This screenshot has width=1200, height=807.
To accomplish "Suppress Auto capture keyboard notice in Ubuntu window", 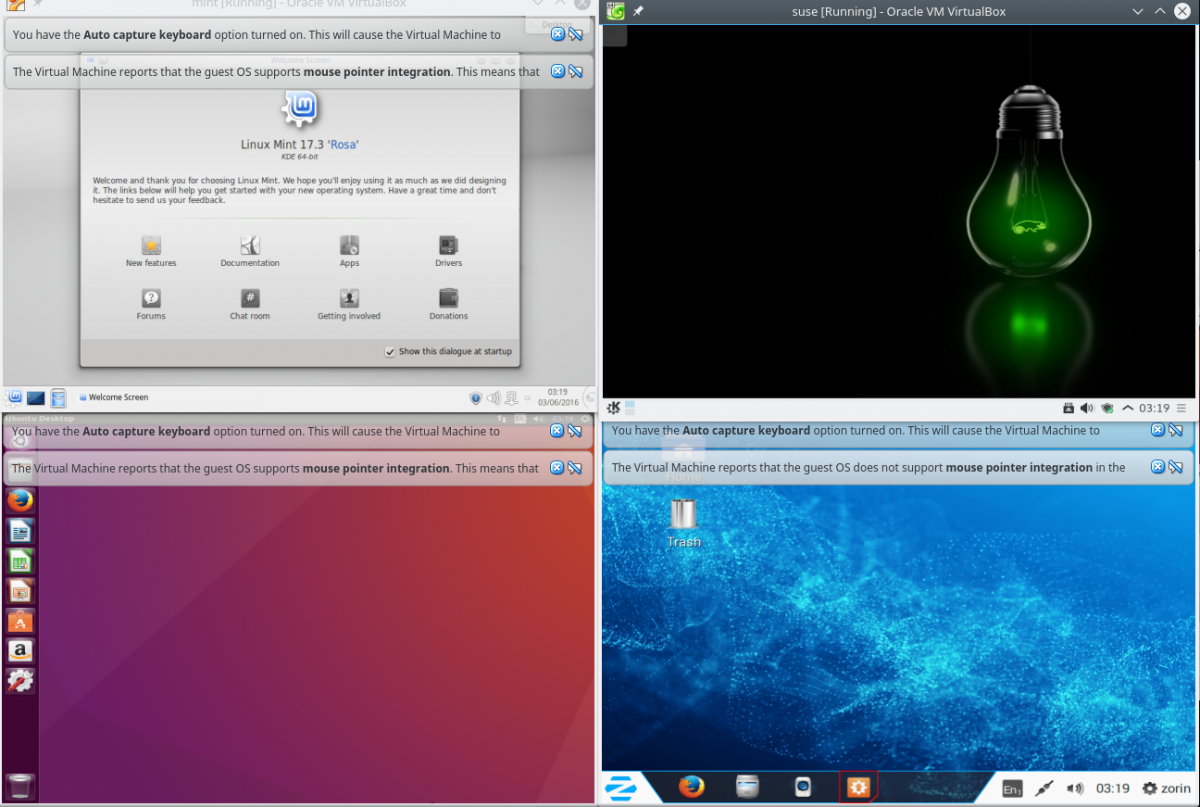I will coord(575,431).
